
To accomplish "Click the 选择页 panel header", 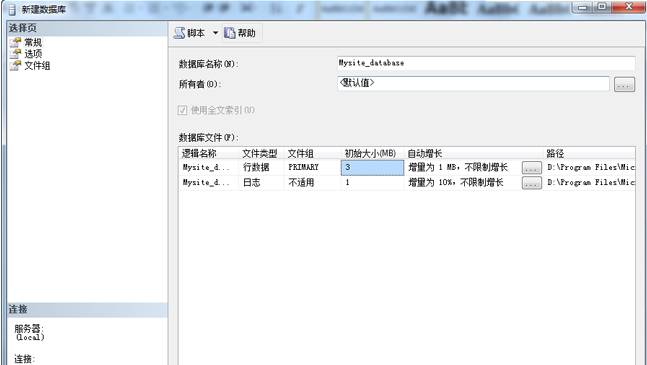I will [x=87, y=28].
